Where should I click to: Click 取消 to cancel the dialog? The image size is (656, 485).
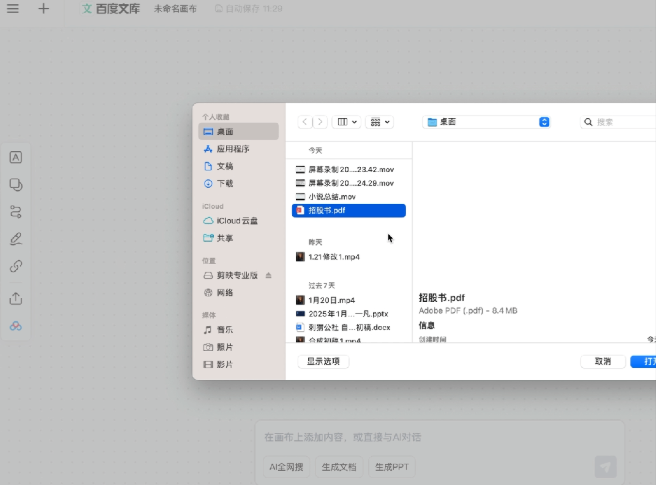pos(603,361)
